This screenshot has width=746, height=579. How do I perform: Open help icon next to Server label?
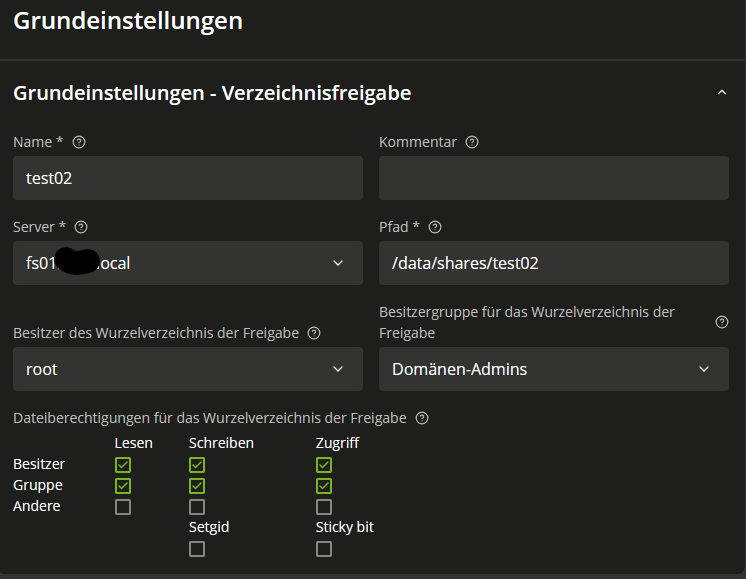[81, 227]
